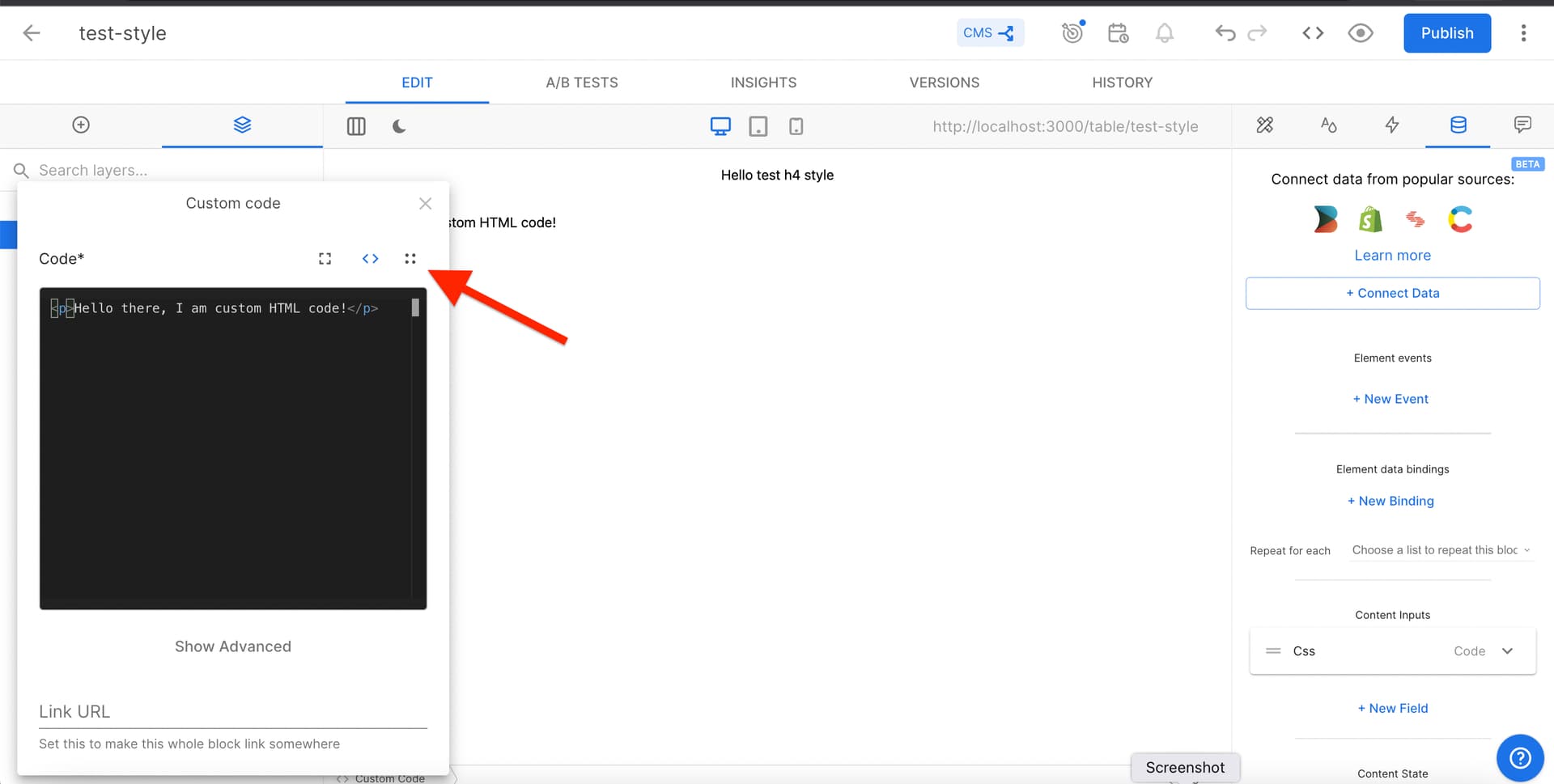
Task: Select desktop preview device
Action: coord(720,126)
